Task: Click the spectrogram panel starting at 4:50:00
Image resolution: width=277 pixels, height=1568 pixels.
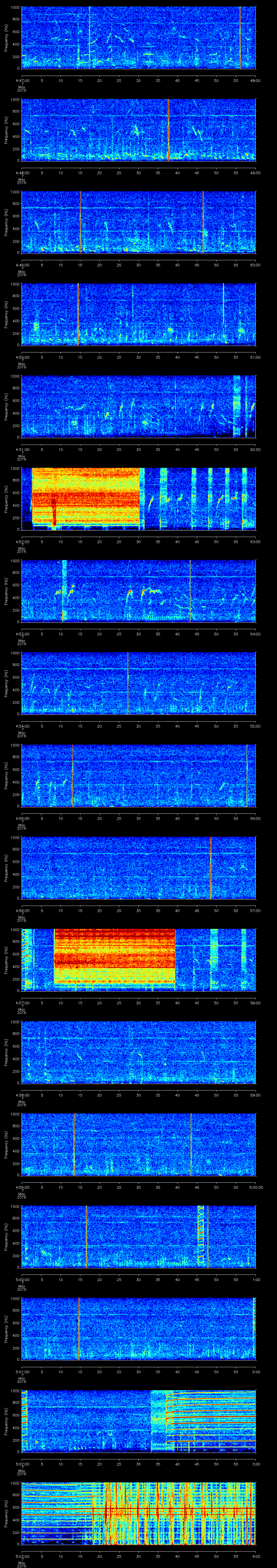Action: (x=139, y=315)
